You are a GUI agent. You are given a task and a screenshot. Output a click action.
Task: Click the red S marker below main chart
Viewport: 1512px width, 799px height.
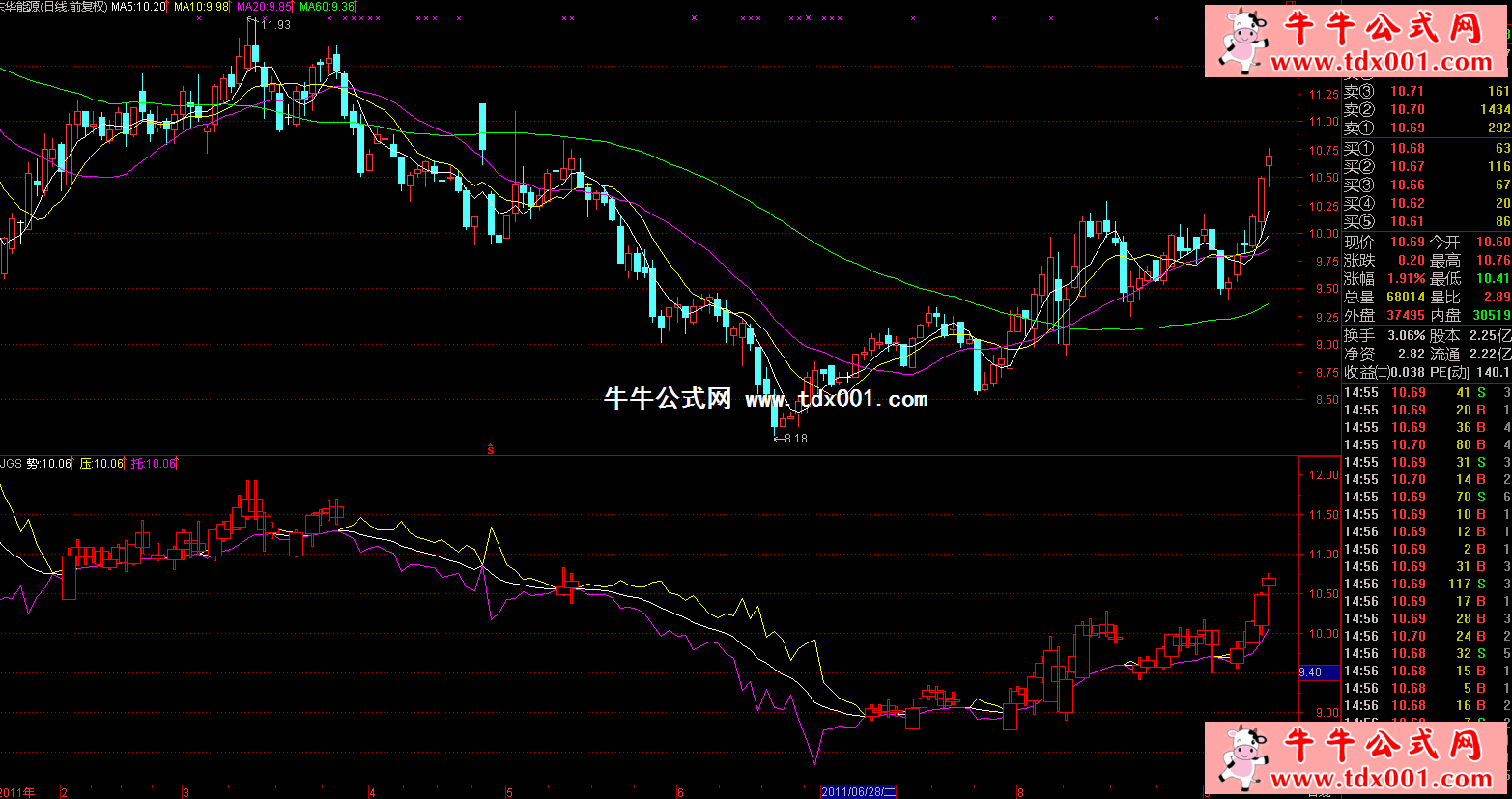pyautogui.click(x=491, y=449)
